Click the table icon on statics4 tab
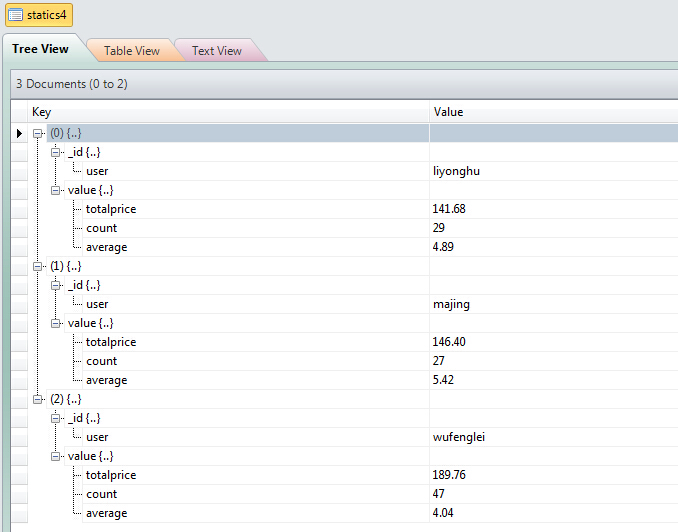The image size is (678, 532). click(x=16, y=15)
